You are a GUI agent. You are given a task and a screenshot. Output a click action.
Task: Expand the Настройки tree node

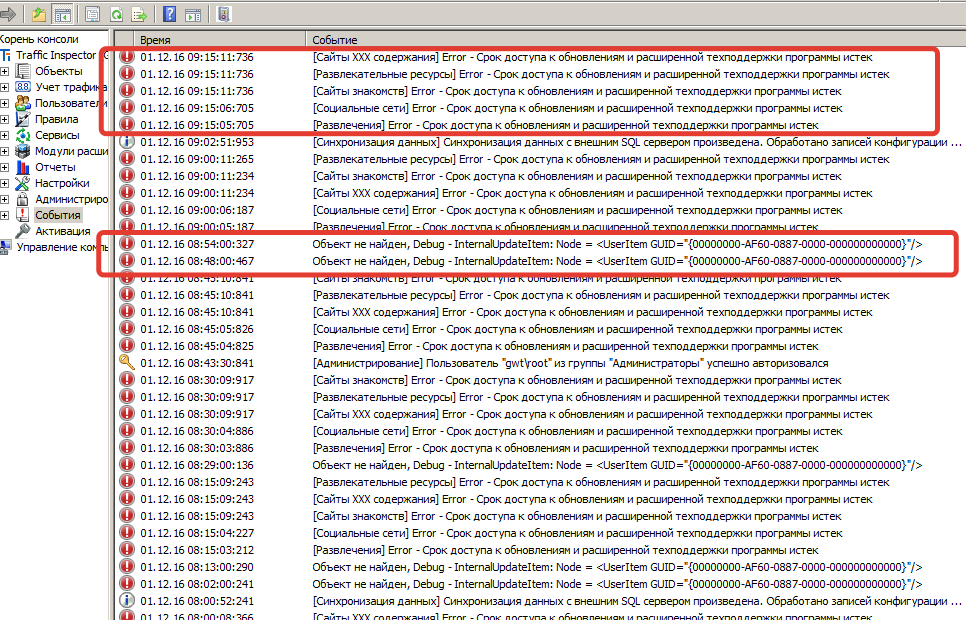pos(4,184)
